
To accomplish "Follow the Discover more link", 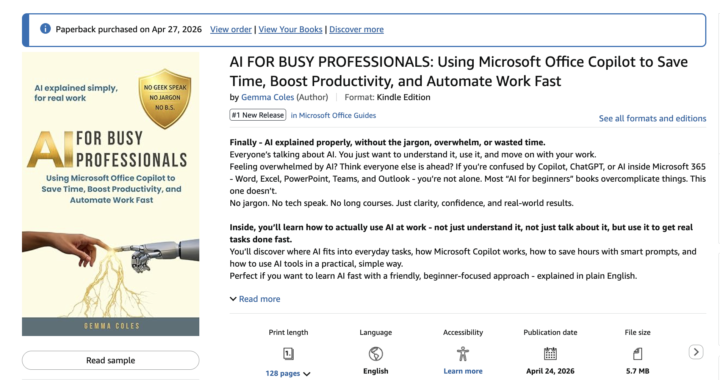I will 356,29.
